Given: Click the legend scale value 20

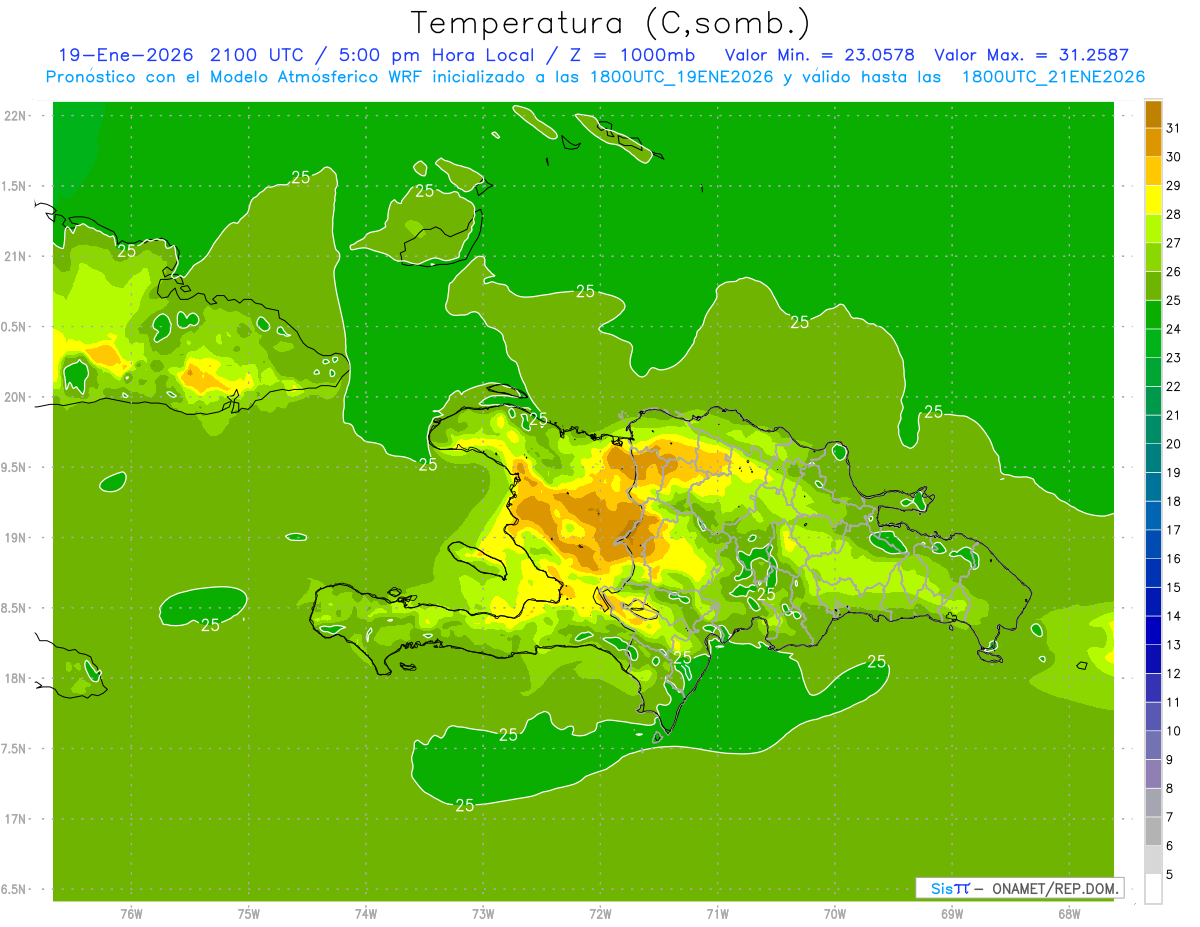Looking at the screenshot, I should tap(1174, 444).
